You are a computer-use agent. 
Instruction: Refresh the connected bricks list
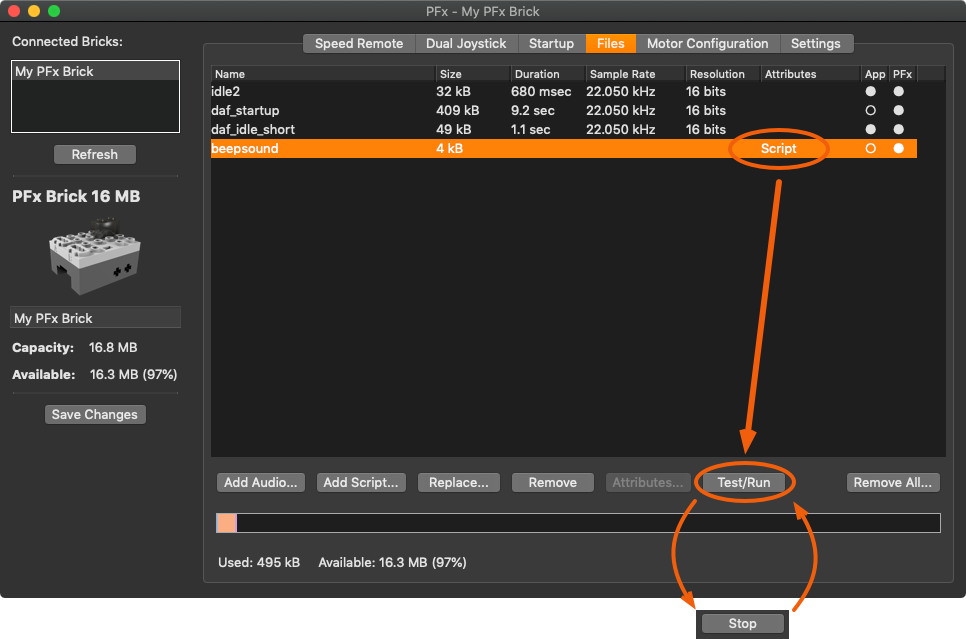pyautogui.click(x=94, y=155)
